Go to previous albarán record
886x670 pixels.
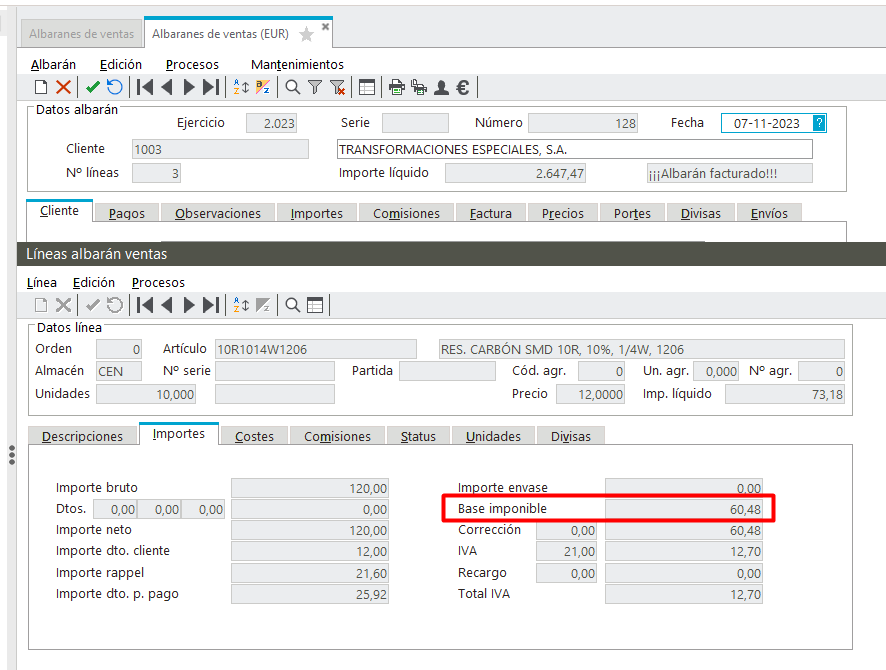(x=167, y=87)
